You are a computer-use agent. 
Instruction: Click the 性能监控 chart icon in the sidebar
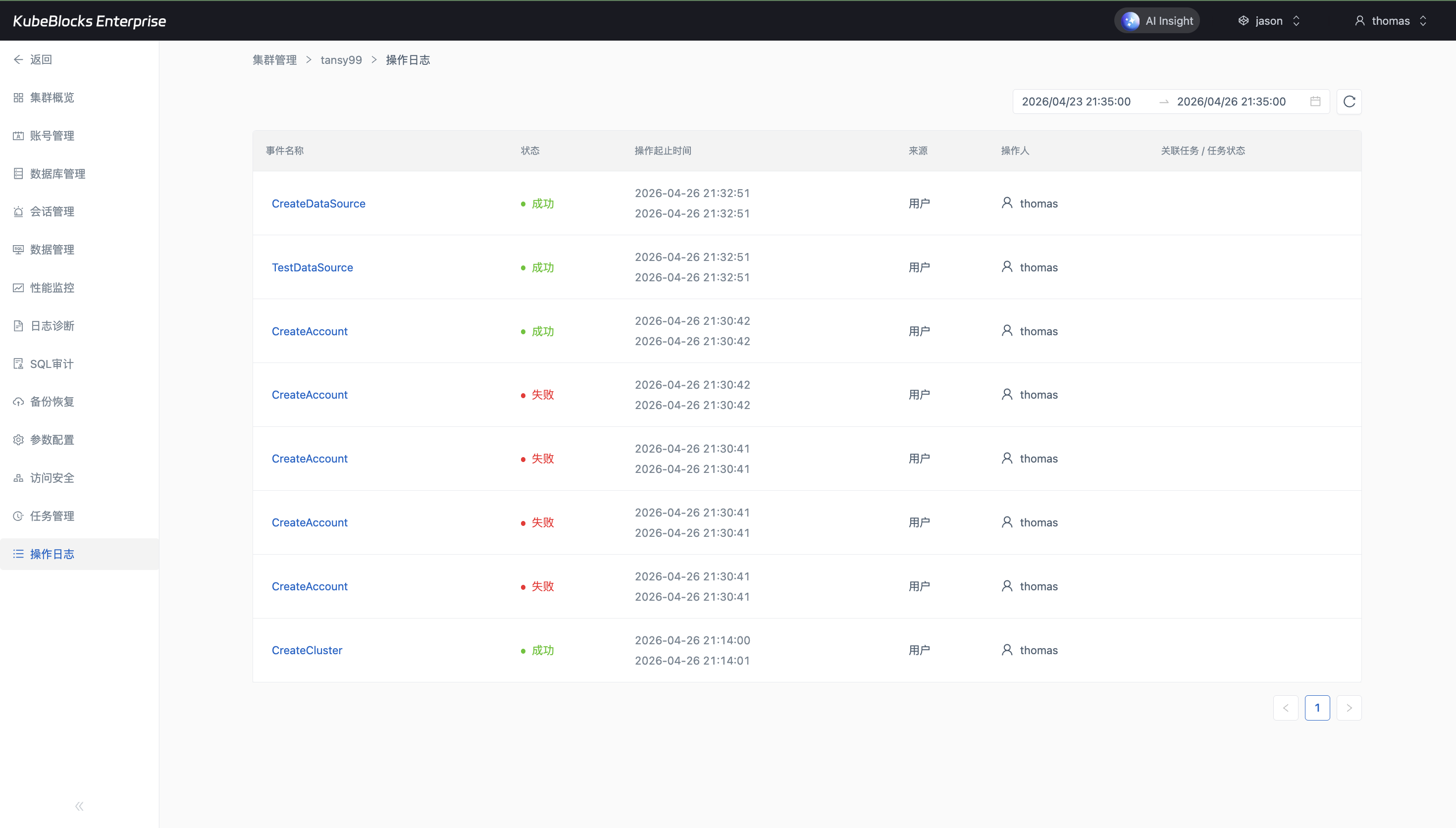pos(18,288)
